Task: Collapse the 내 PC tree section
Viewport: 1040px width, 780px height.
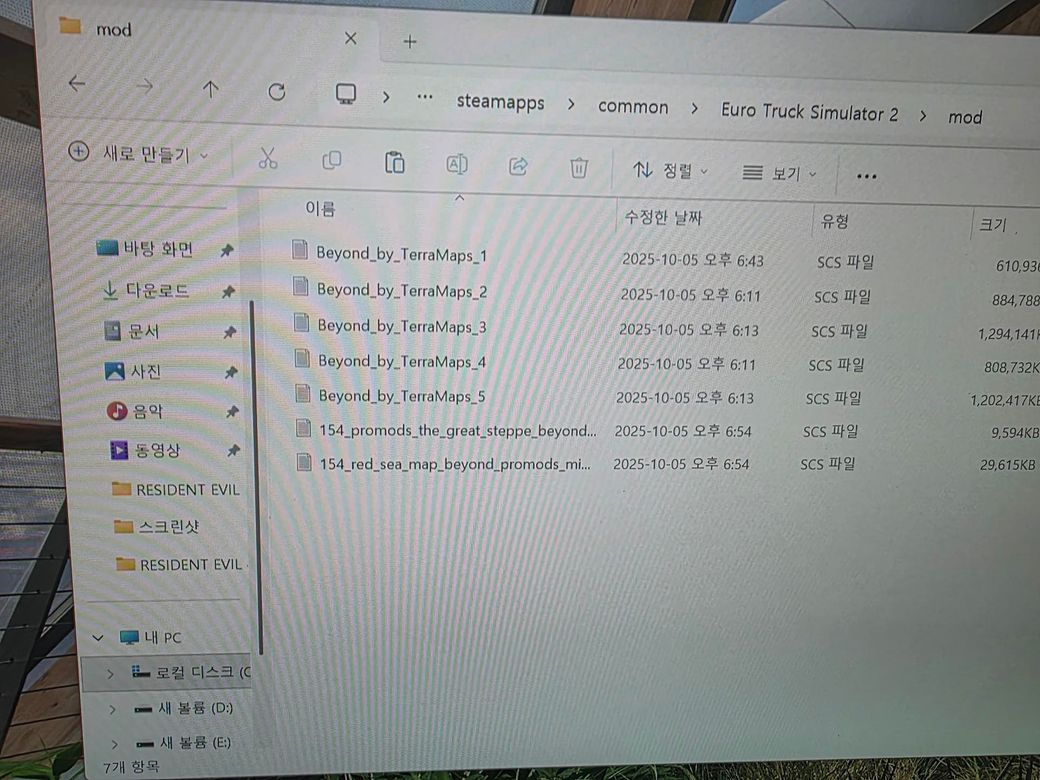Action: [x=98, y=637]
